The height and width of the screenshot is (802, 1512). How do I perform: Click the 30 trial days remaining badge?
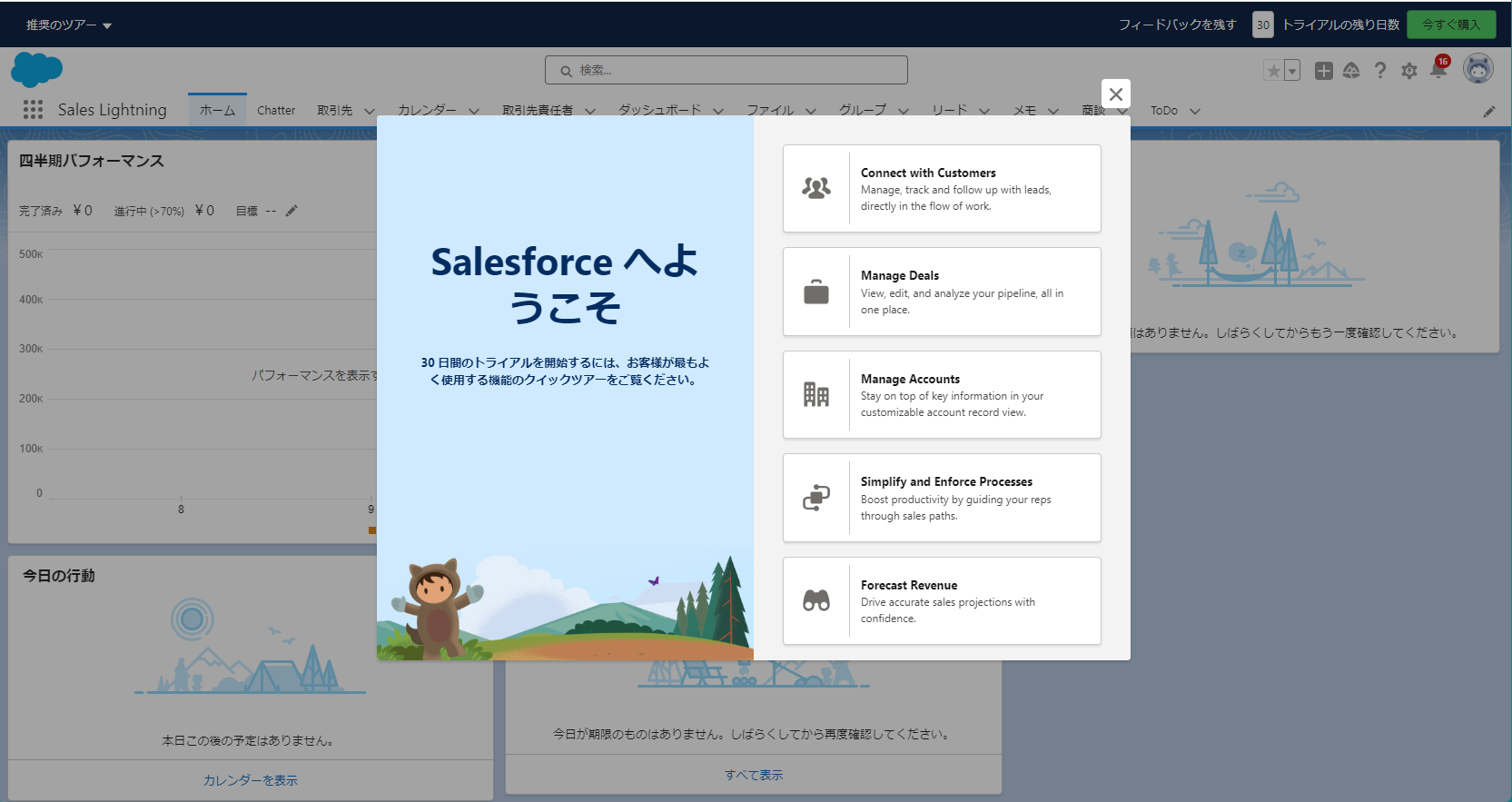[1263, 25]
